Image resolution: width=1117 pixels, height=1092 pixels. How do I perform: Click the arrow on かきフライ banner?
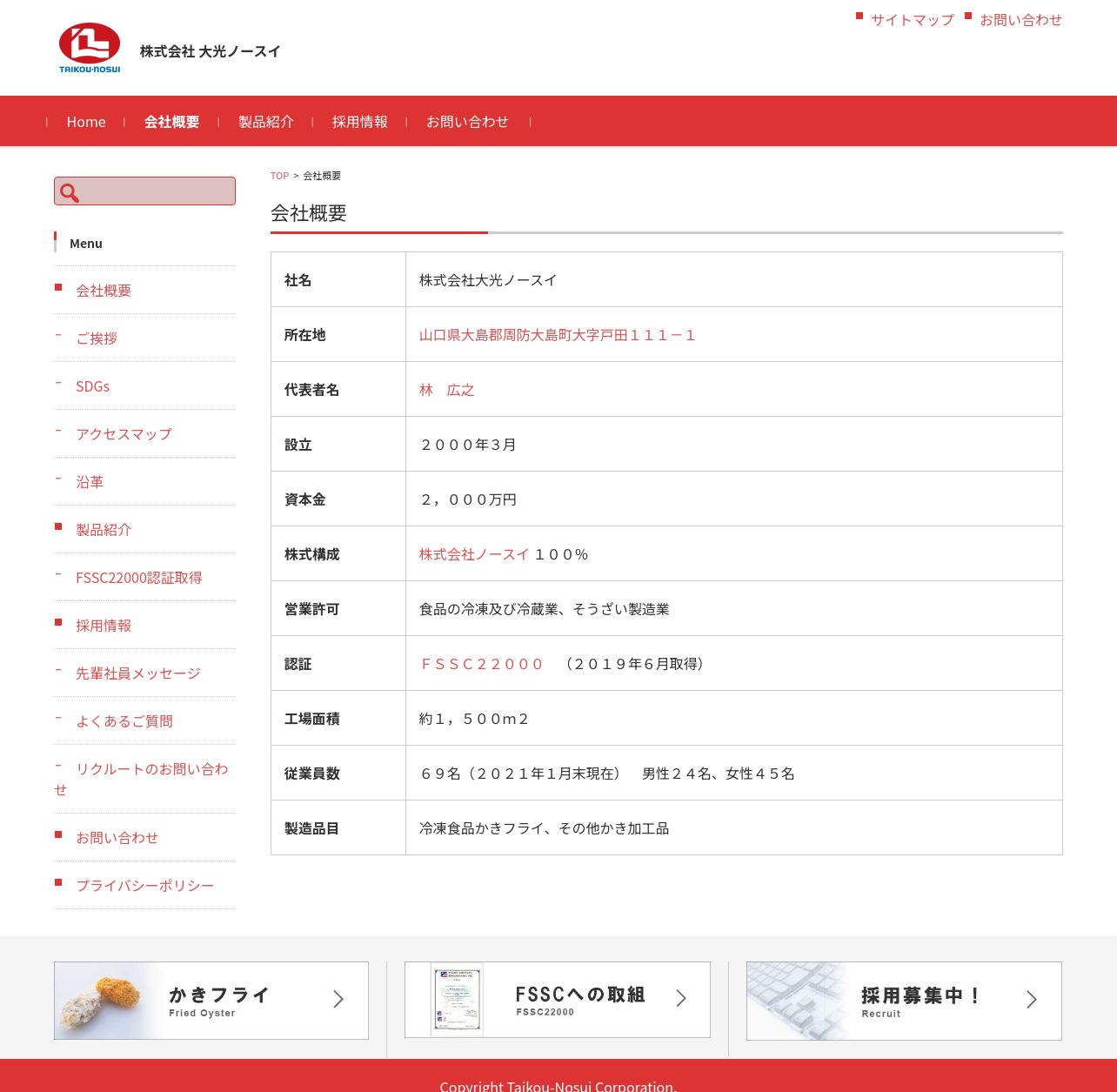338,1000
